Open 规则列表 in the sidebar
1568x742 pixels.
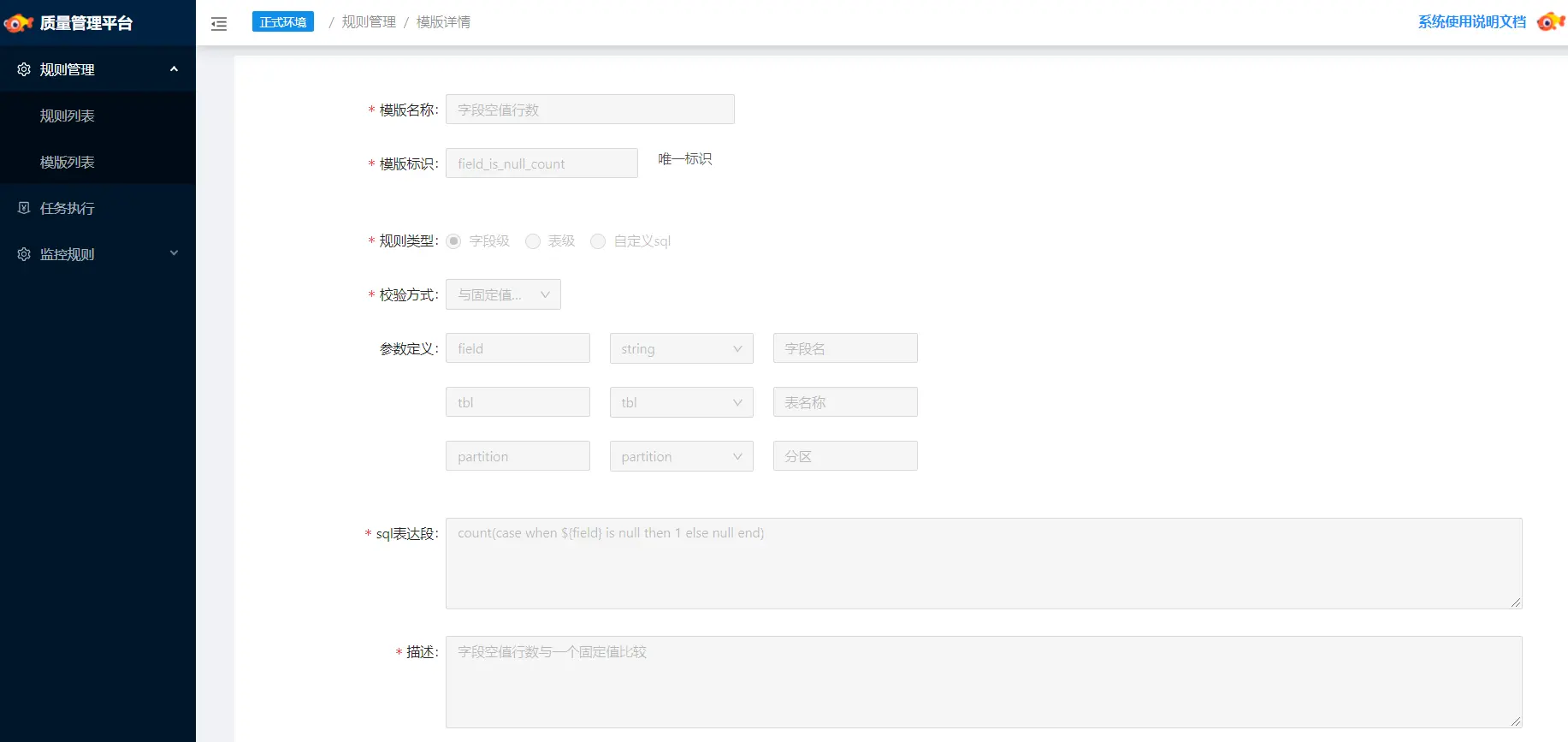tap(68, 116)
